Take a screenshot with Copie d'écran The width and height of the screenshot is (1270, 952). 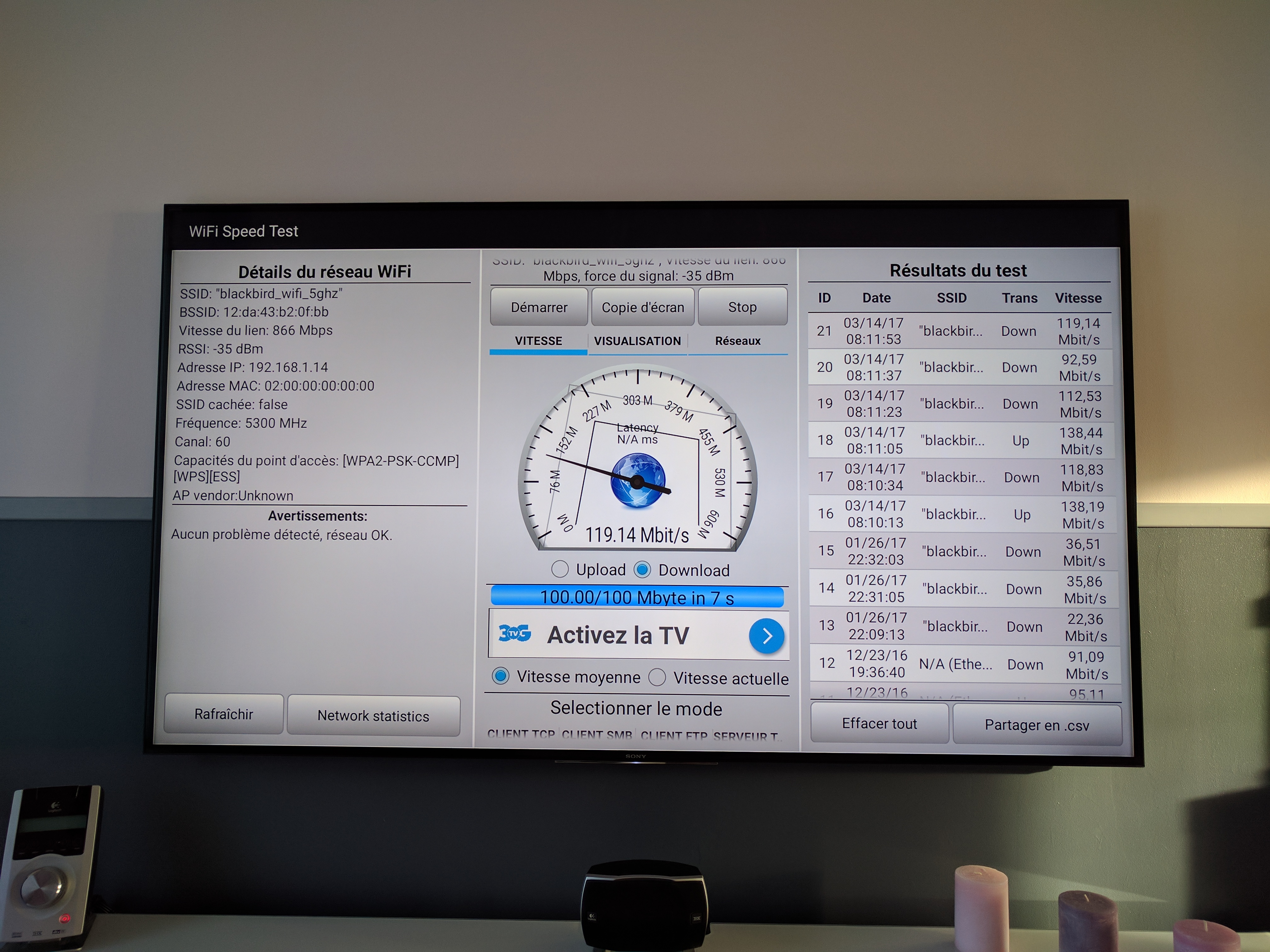click(x=643, y=308)
